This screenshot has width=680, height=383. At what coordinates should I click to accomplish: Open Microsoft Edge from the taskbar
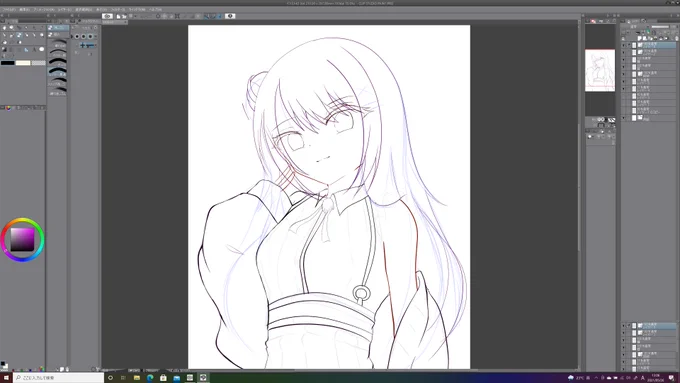[150, 378]
